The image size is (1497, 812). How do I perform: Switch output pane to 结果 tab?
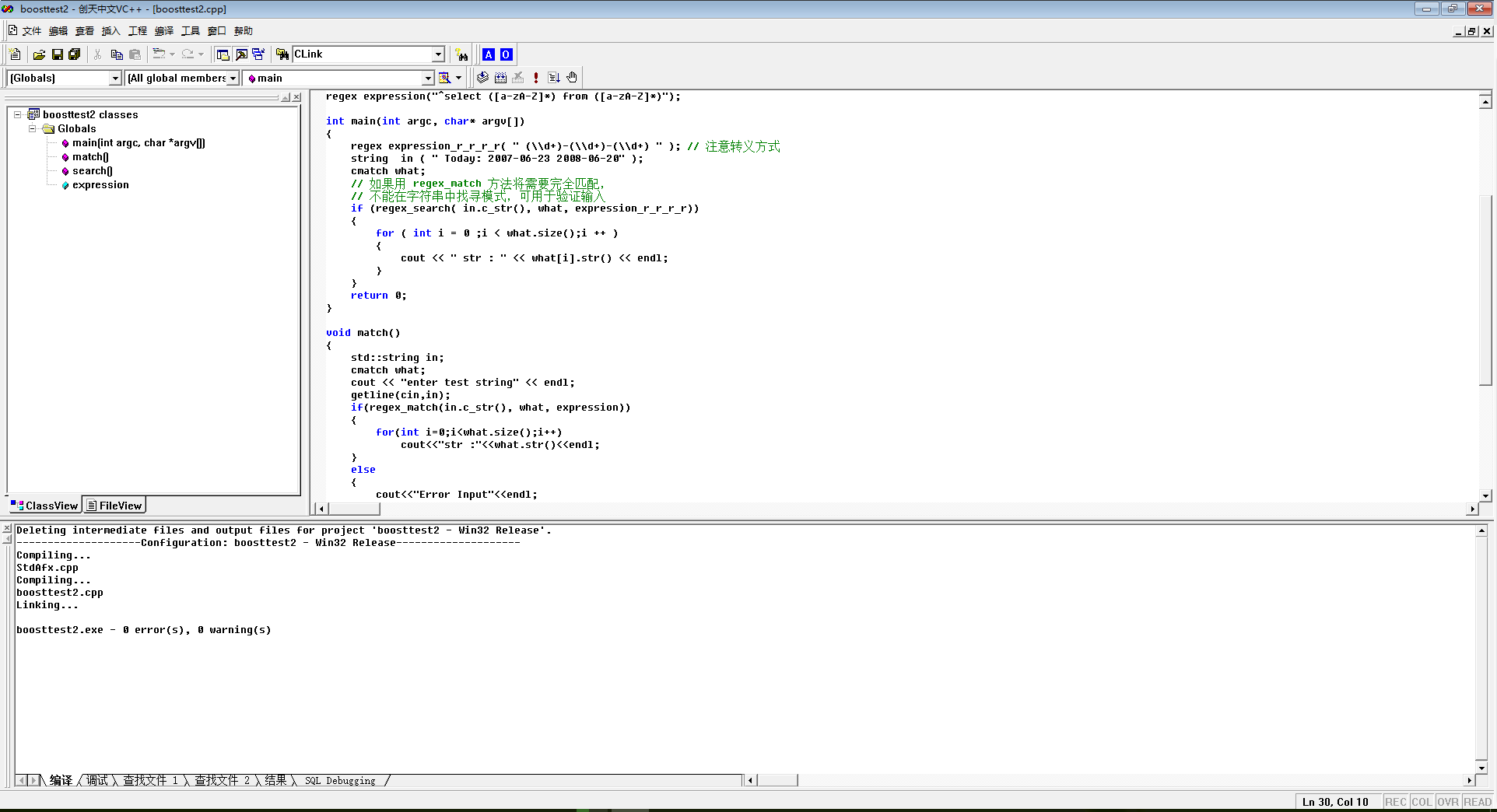pyautogui.click(x=276, y=780)
